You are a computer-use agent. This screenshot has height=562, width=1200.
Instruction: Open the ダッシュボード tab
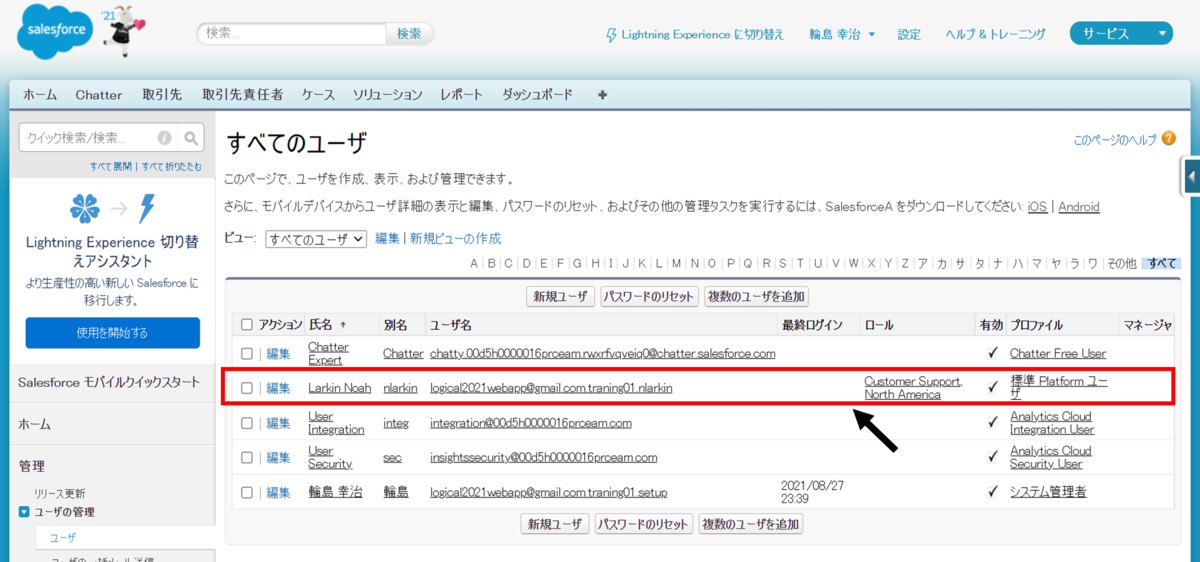point(538,95)
